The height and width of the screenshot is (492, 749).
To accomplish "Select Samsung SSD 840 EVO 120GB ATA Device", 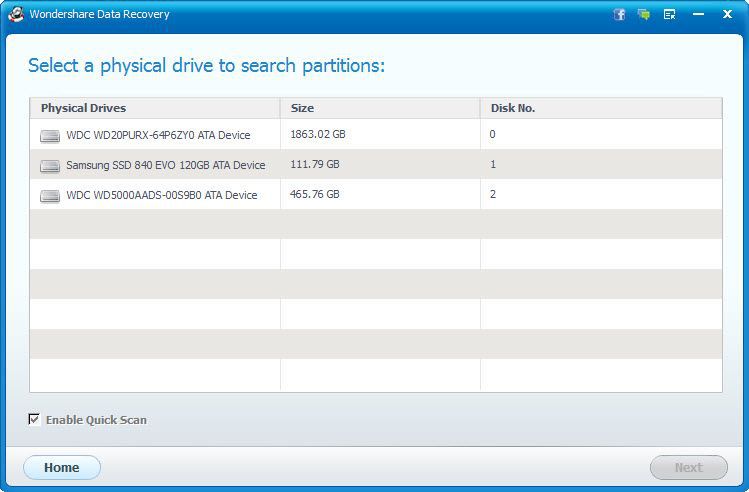I will pos(376,164).
